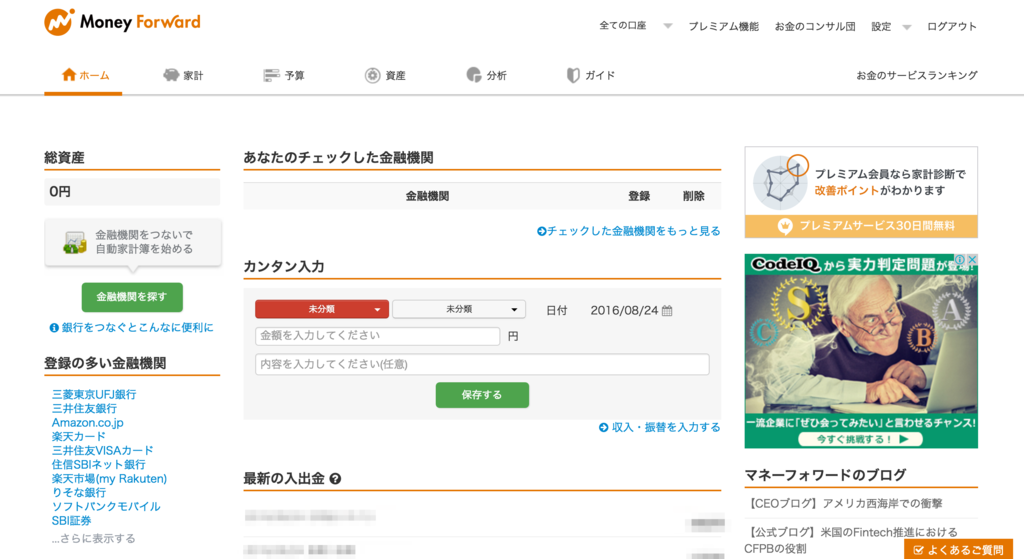Image resolution: width=1024 pixels, height=559 pixels.
Task: Open the Amazon.co.jp link
Action: 88,423
